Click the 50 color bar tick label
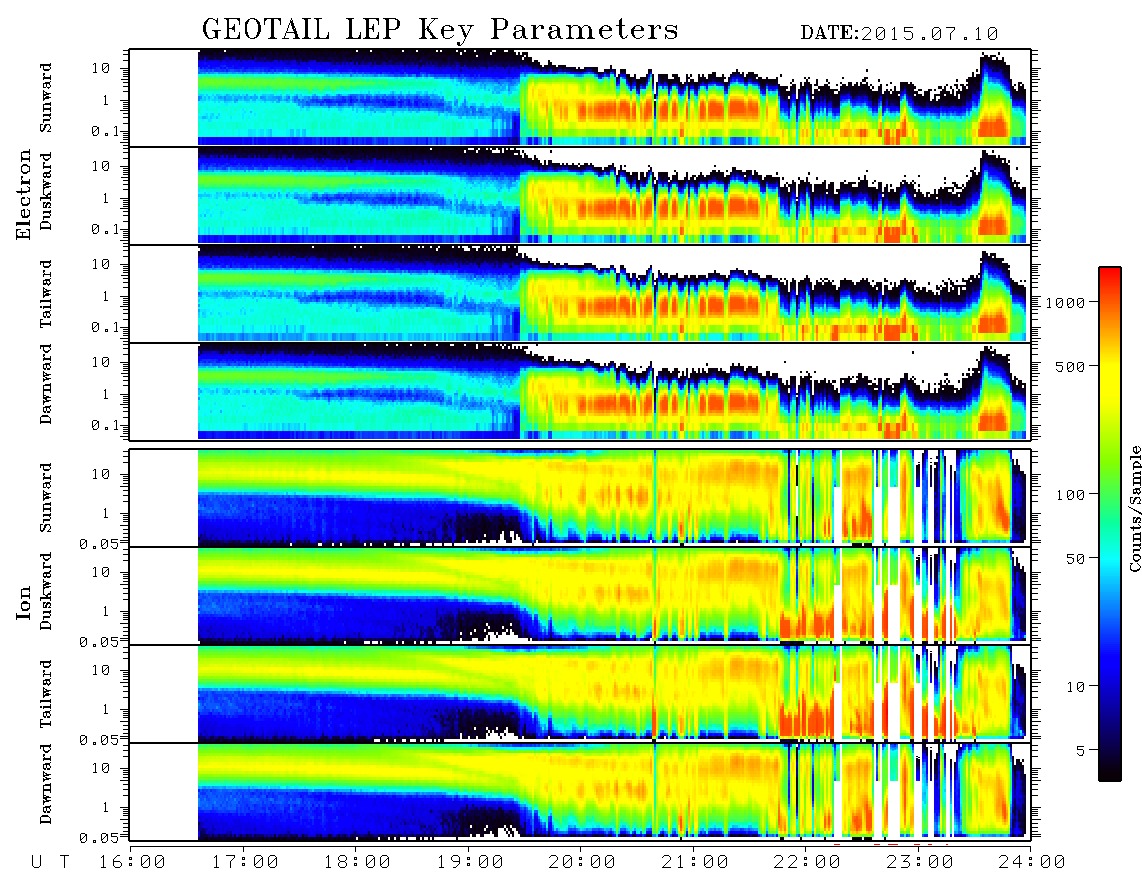The width and height of the screenshot is (1142, 880). (x=1075, y=559)
